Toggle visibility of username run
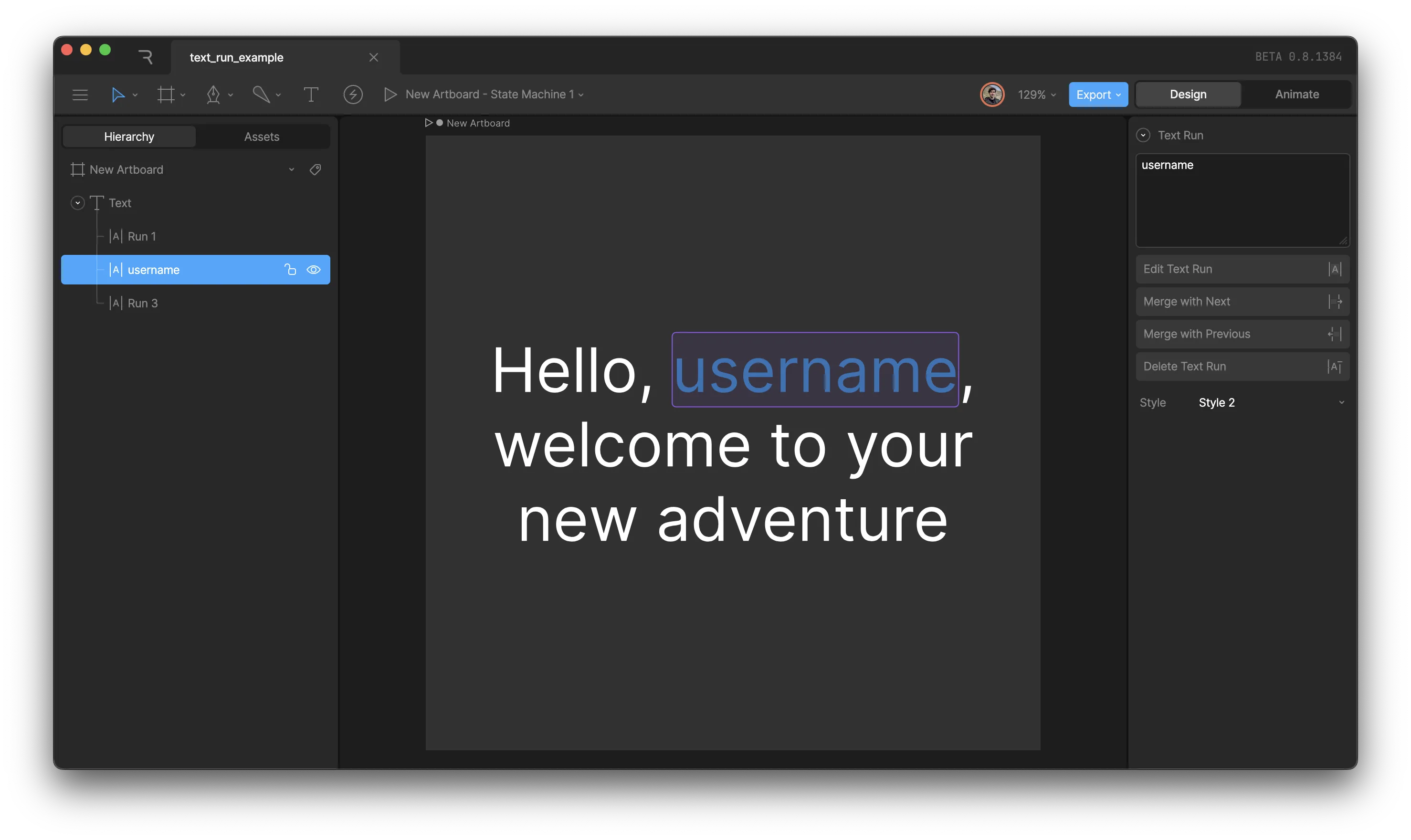 pyautogui.click(x=314, y=270)
